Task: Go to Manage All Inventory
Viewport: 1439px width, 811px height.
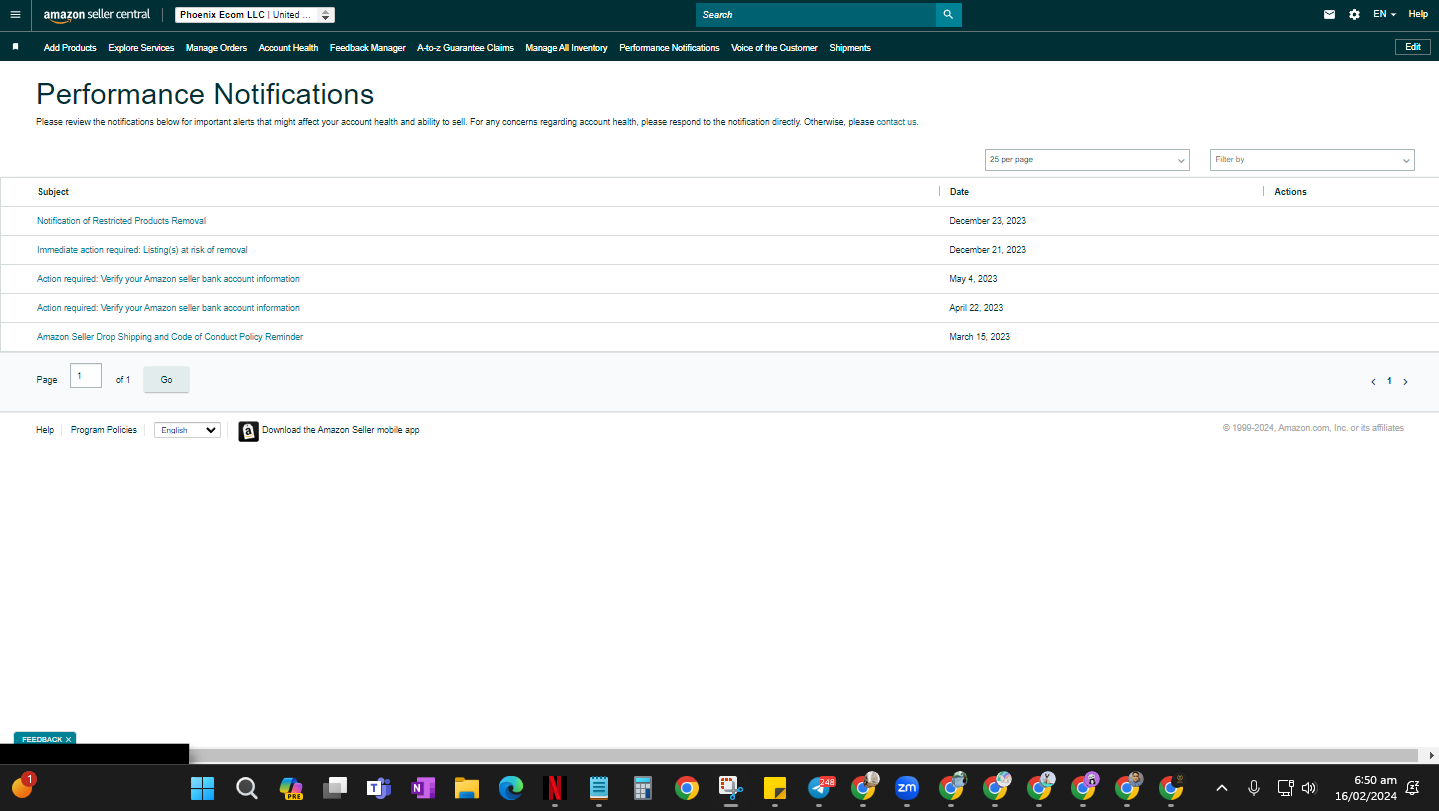Action: click(x=566, y=48)
